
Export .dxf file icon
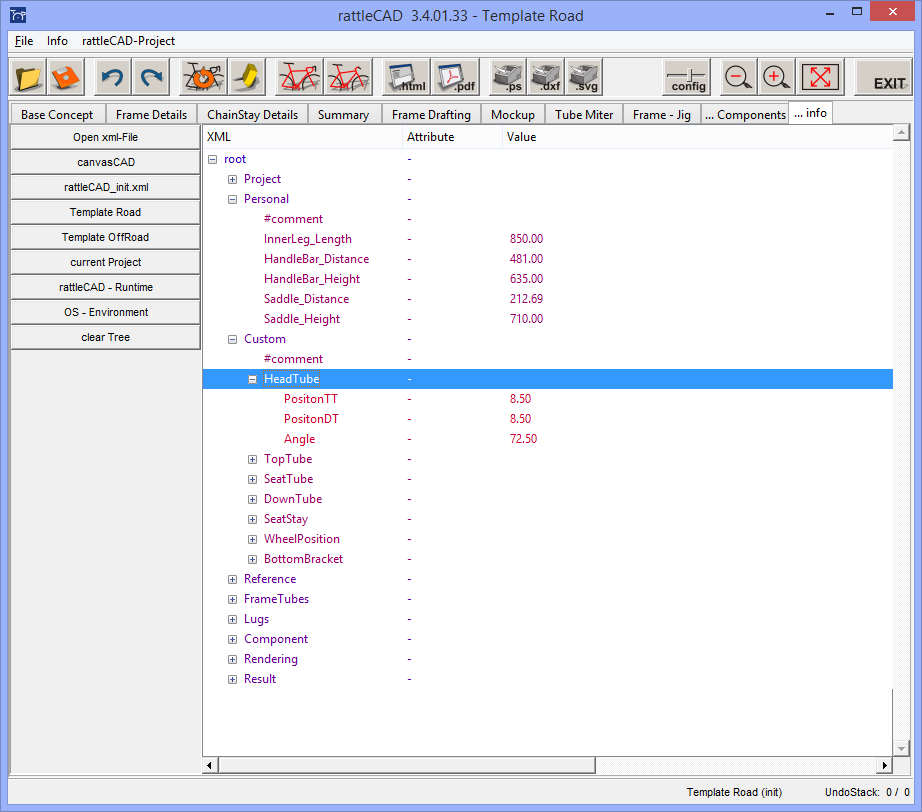pyautogui.click(x=546, y=77)
